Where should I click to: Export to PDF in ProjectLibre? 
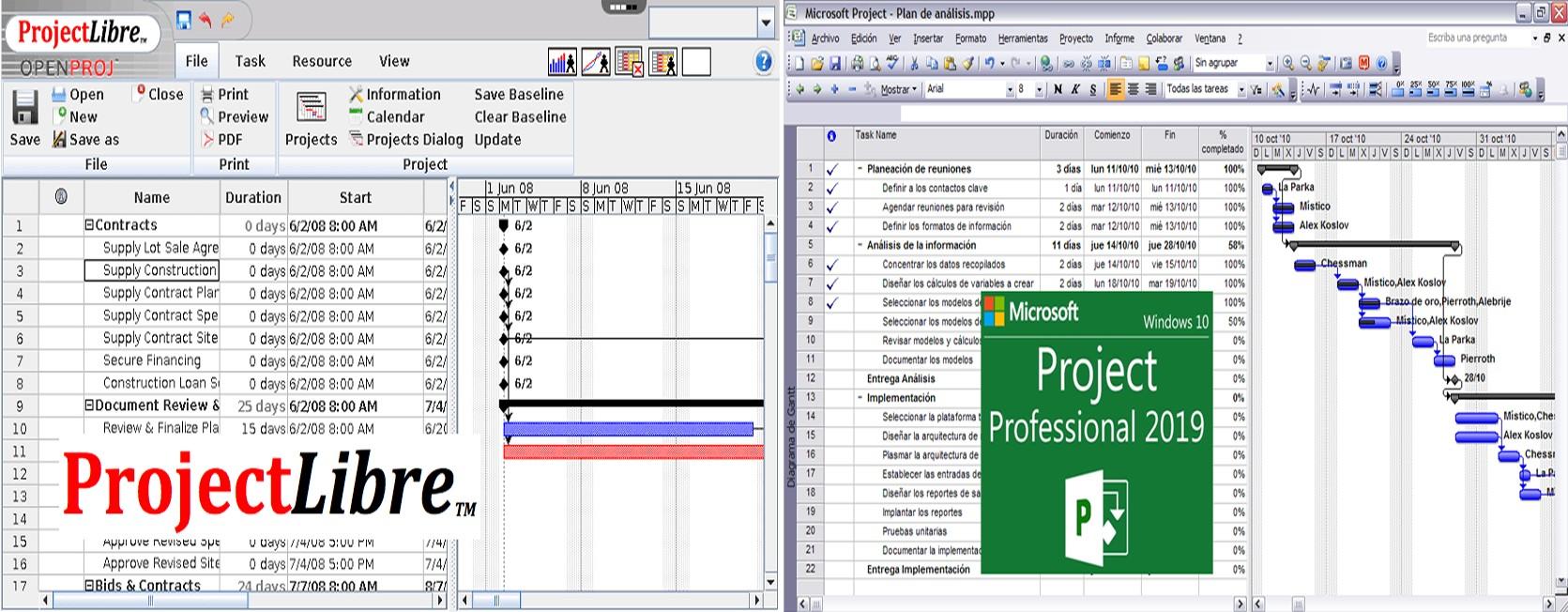(x=222, y=140)
